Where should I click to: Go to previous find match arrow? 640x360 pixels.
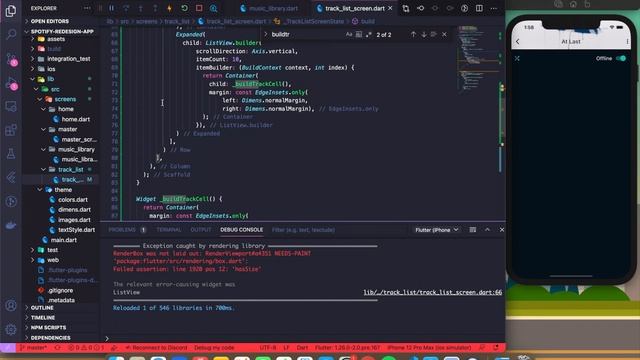coord(413,35)
